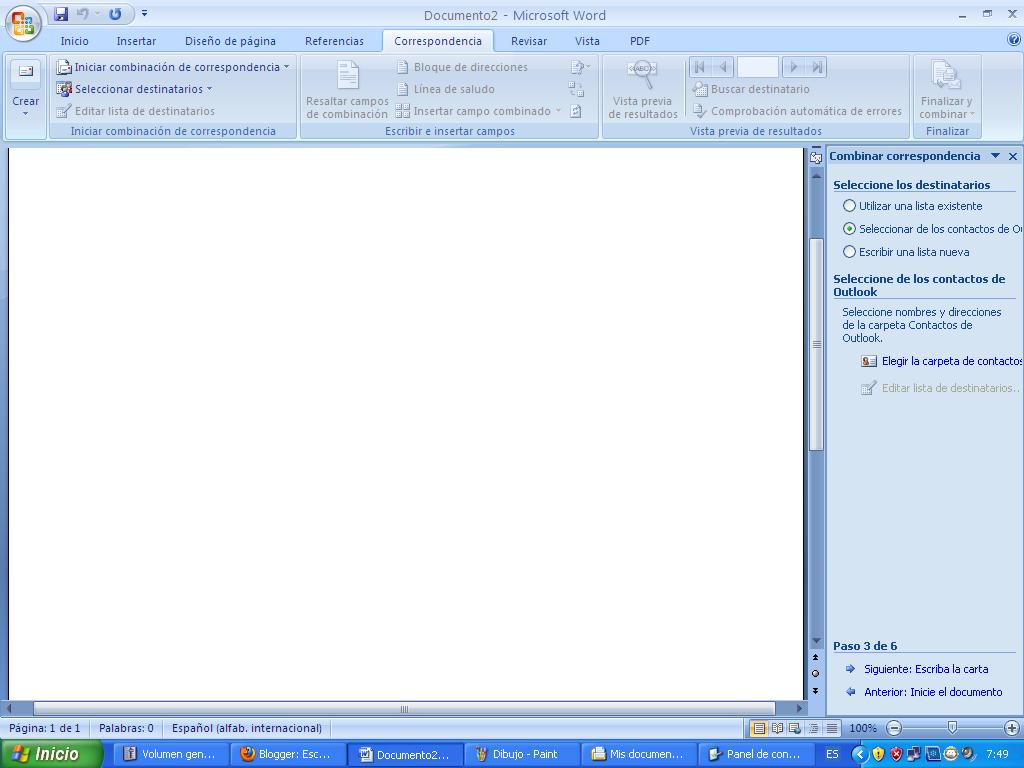Open Word help question mark icon
Image resolution: width=1024 pixels, height=768 pixels.
click(1014, 40)
